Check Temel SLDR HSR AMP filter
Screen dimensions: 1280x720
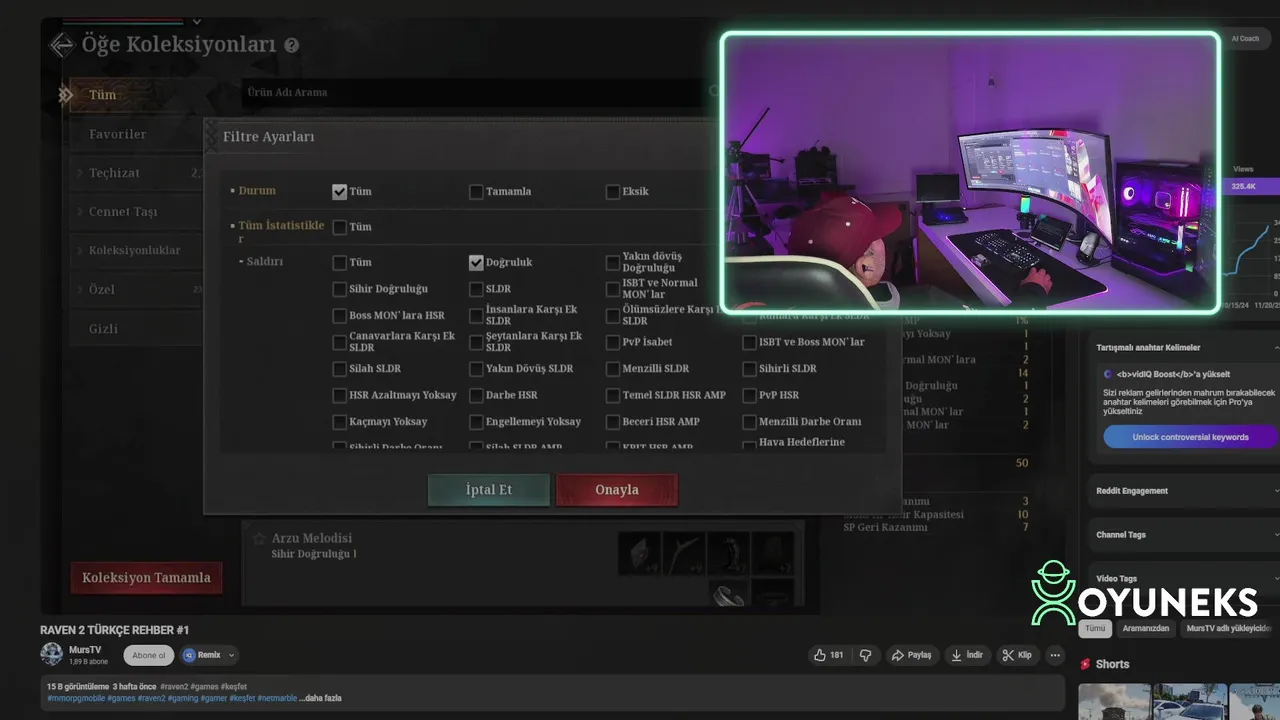pyautogui.click(x=613, y=395)
